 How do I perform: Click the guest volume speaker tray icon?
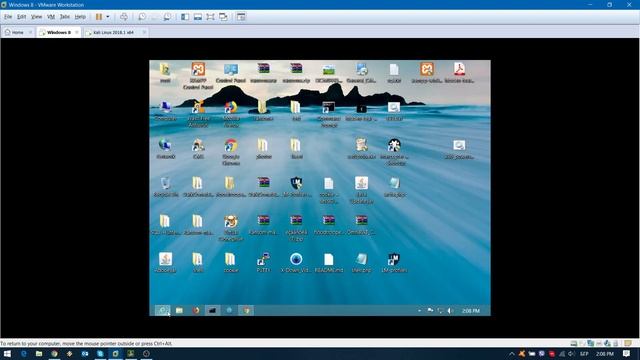(450, 311)
